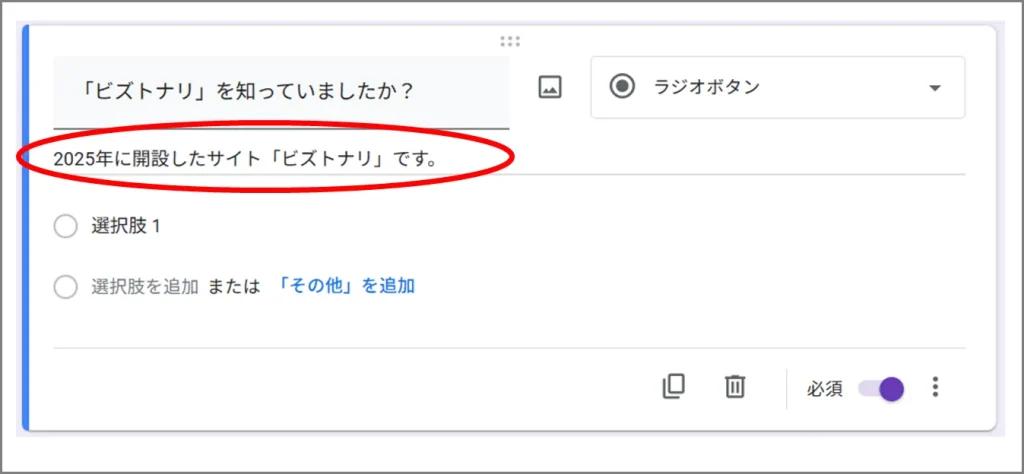Click the six-dot drag handle at the top
1024x474 pixels.
tap(510, 41)
